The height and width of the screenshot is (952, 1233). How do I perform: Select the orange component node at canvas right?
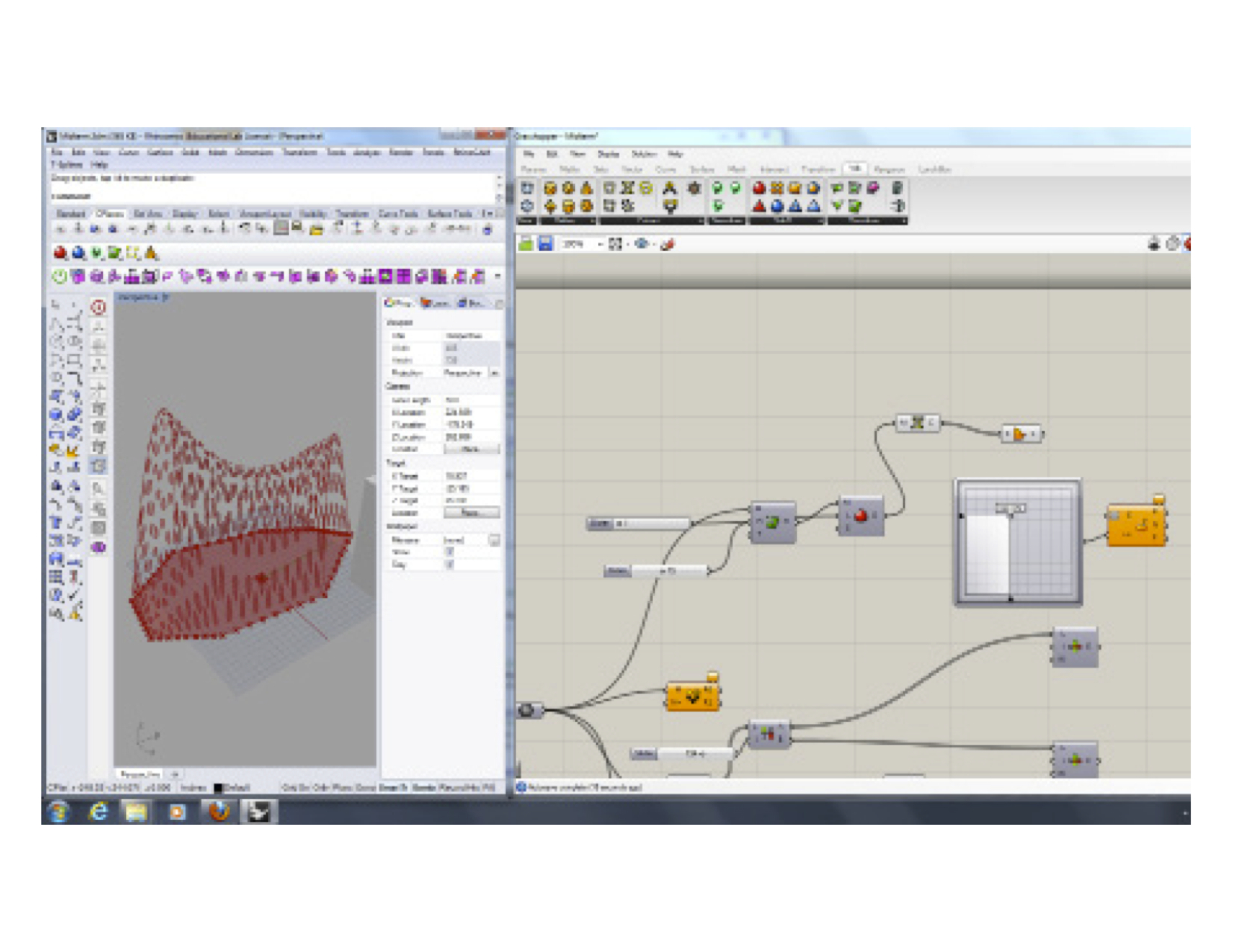point(1135,525)
